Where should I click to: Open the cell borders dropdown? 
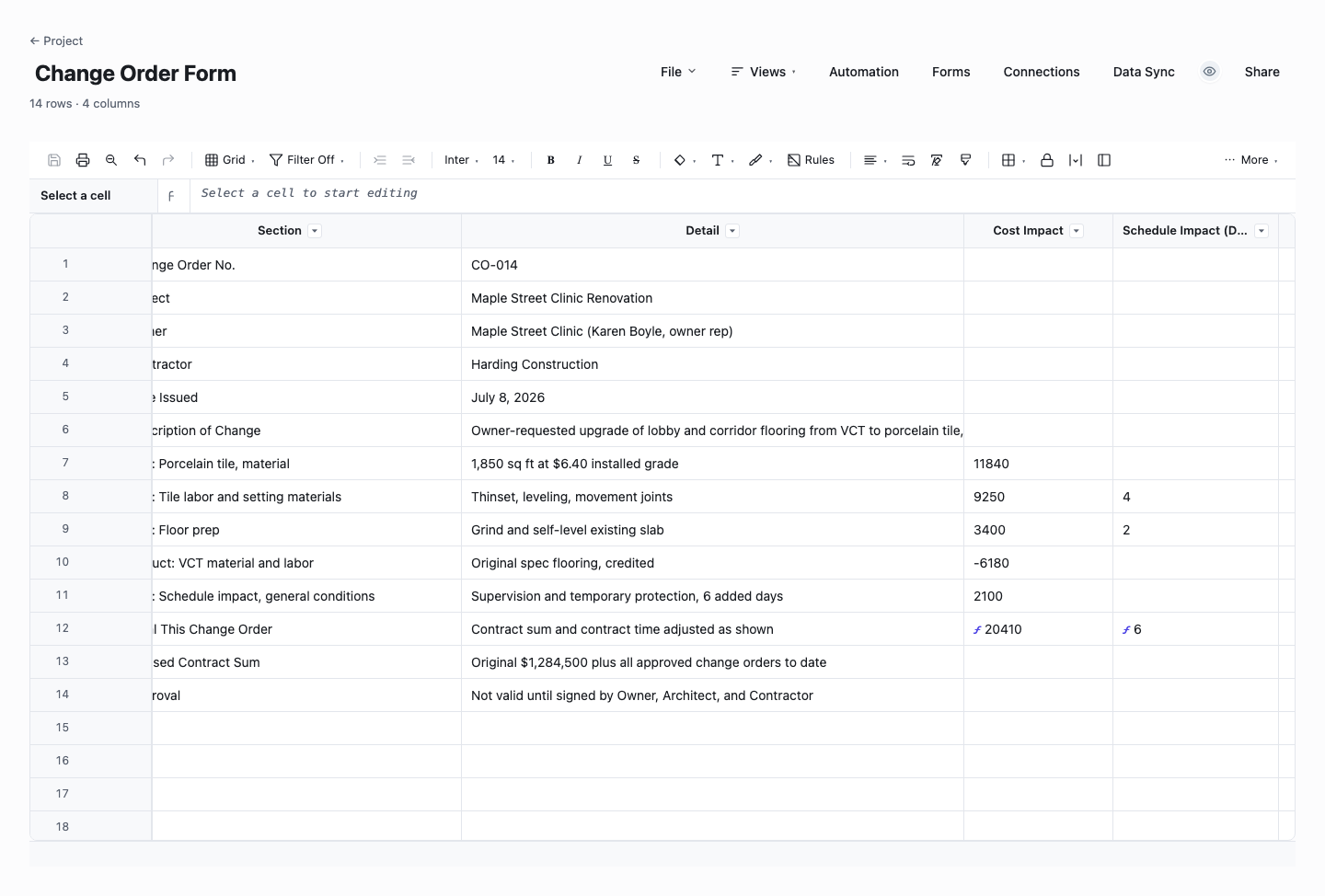point(1013,160)
